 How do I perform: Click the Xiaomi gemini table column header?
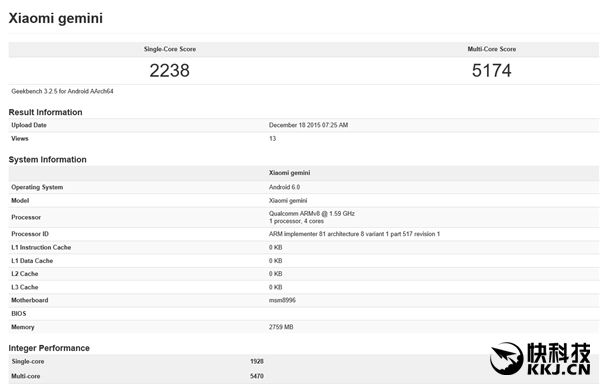coord(290,173)
